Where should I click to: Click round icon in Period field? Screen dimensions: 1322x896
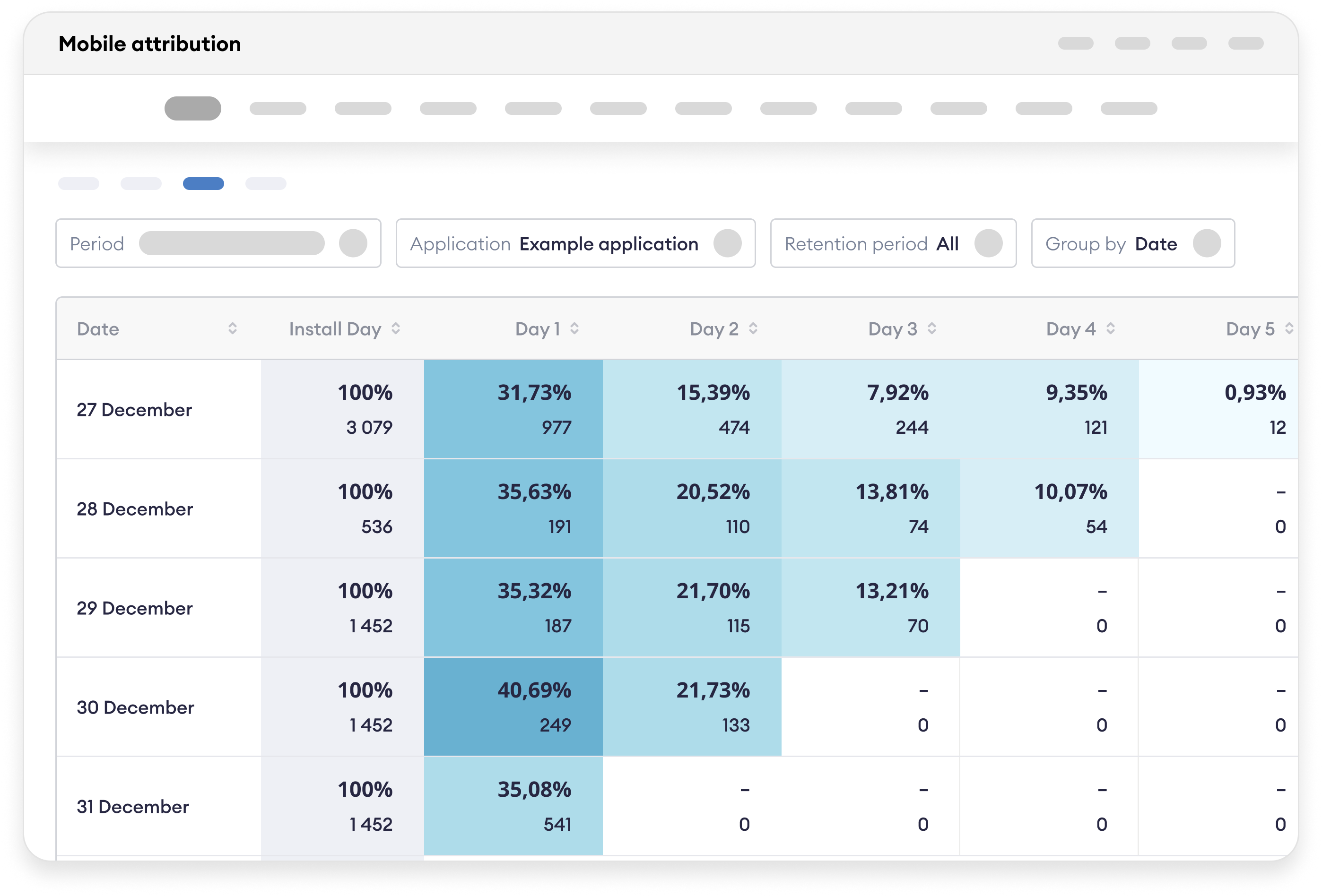pos(353,243)
